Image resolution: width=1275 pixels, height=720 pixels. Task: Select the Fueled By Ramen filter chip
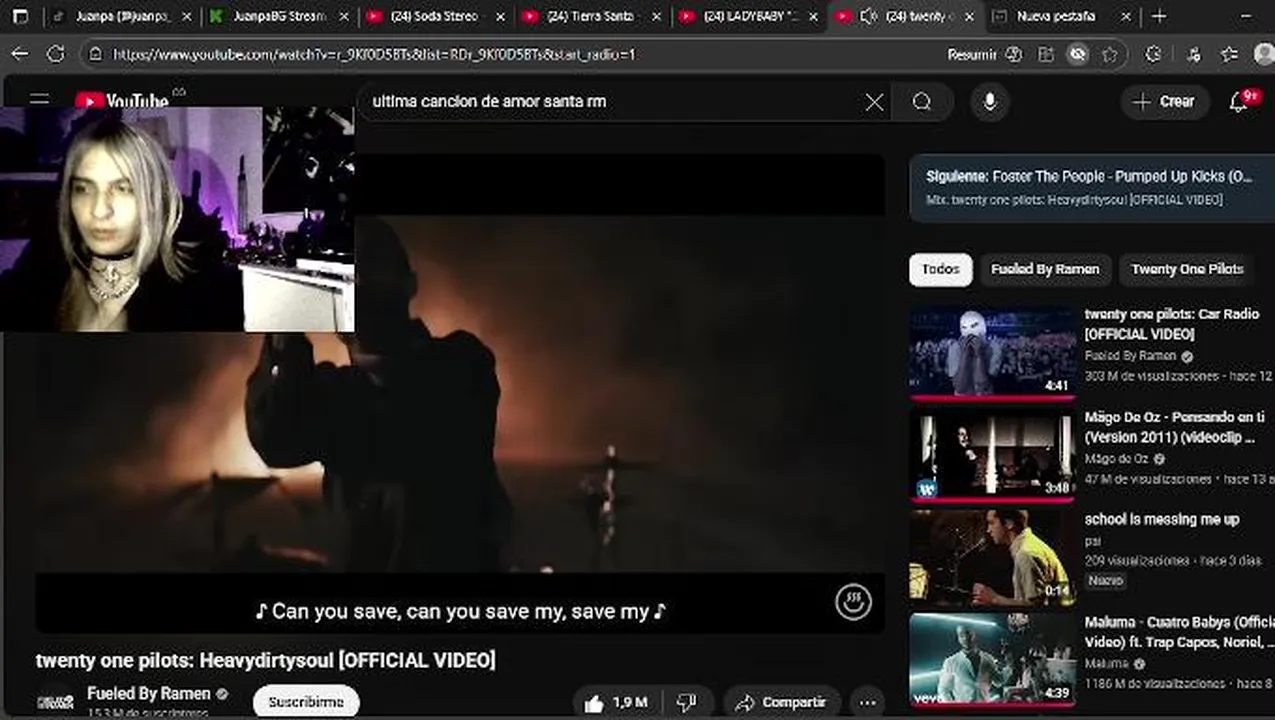1045,269
